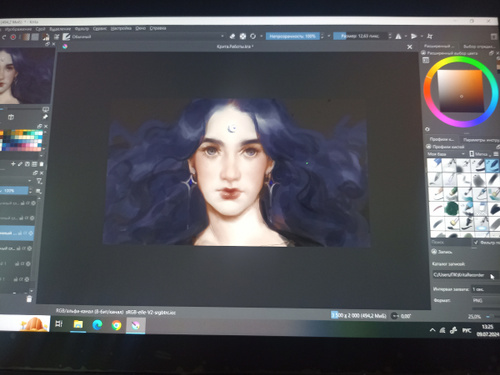Open the Фильтр menu
The height and width of the screenshot is (375, 500).
point(82,29)
